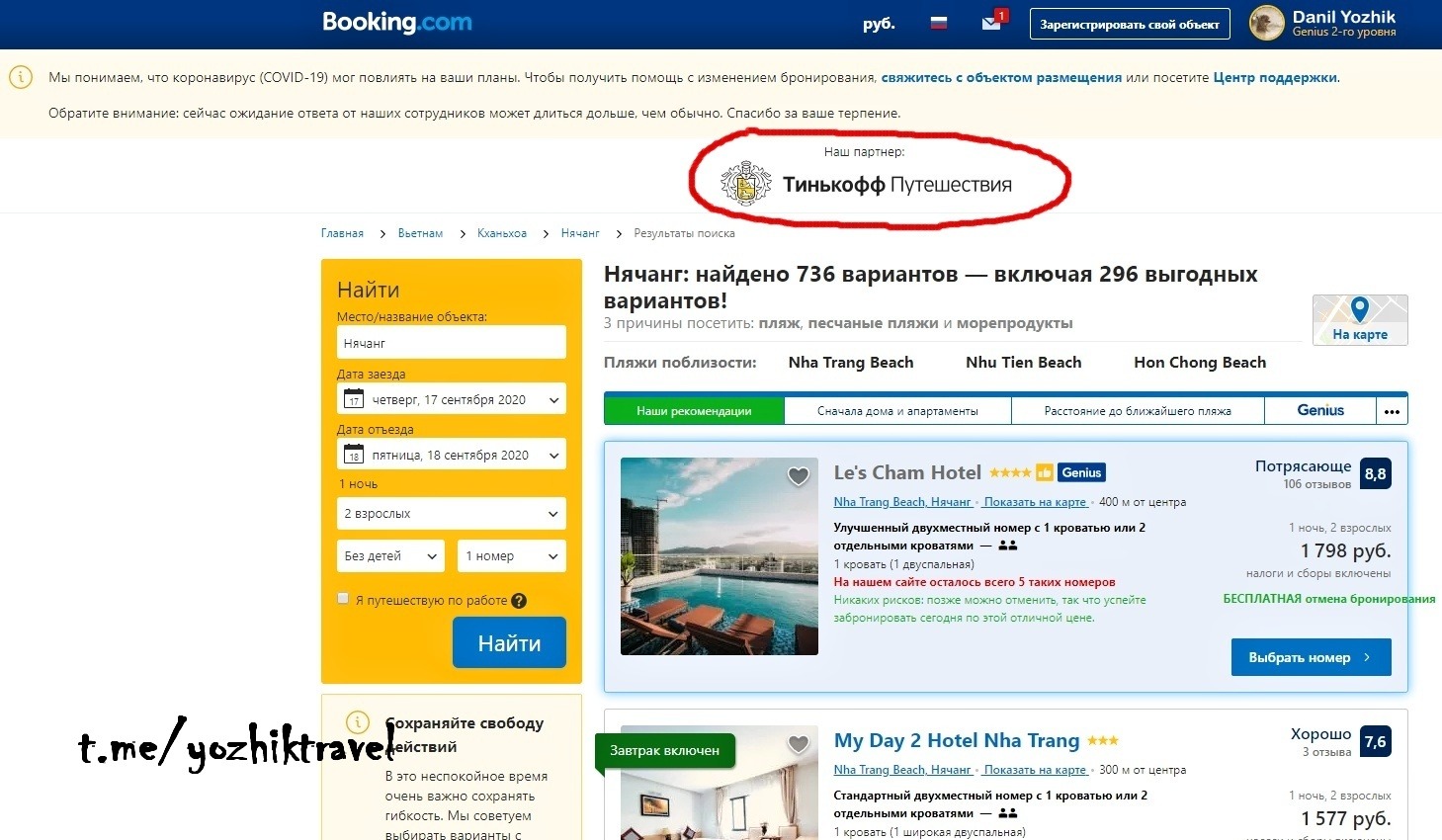Click the Danil Yozhik profile avatar
Viewport: 1442px width, 840px height.
(1266, 24)
